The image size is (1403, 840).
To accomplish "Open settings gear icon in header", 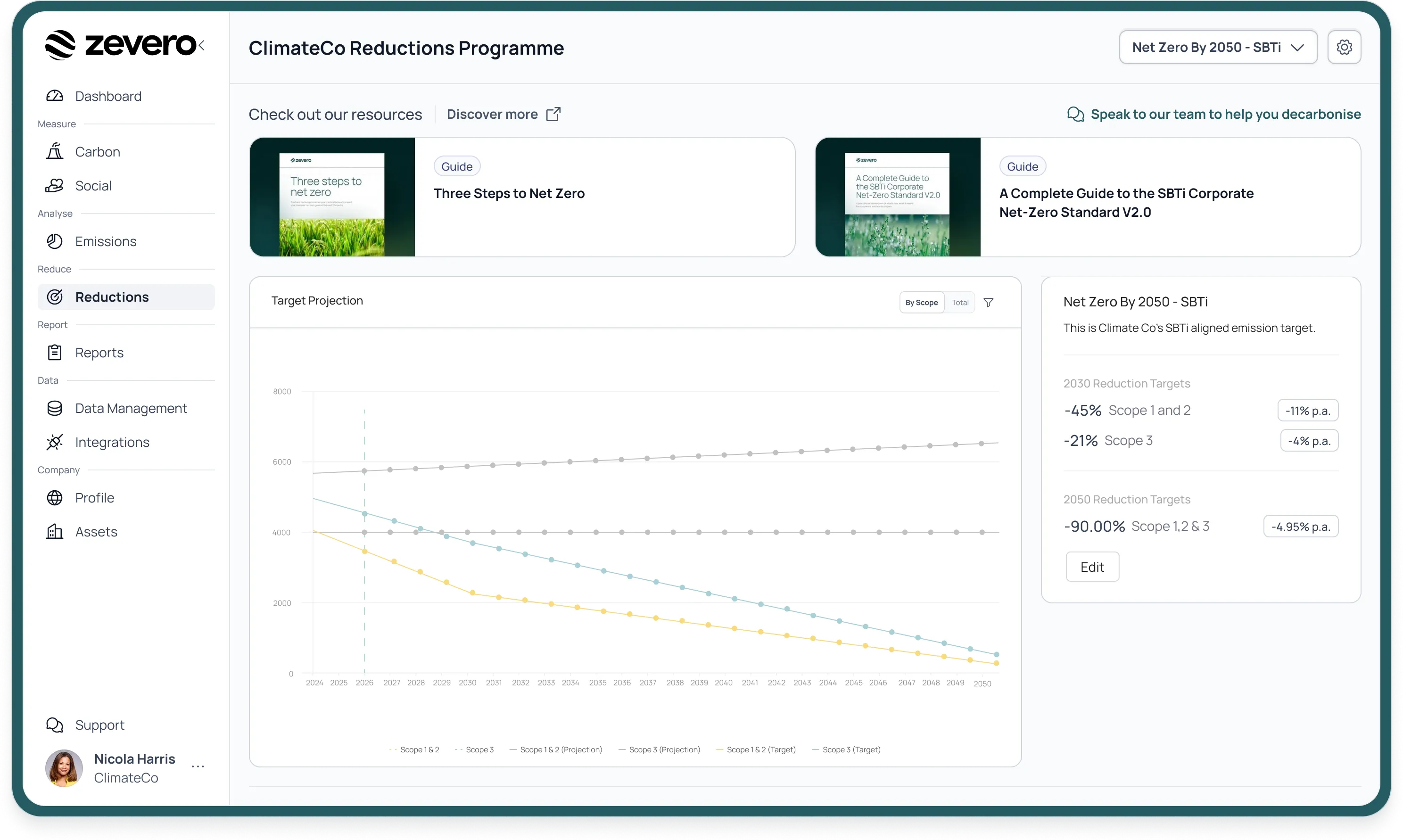I will coord(1344,47).
